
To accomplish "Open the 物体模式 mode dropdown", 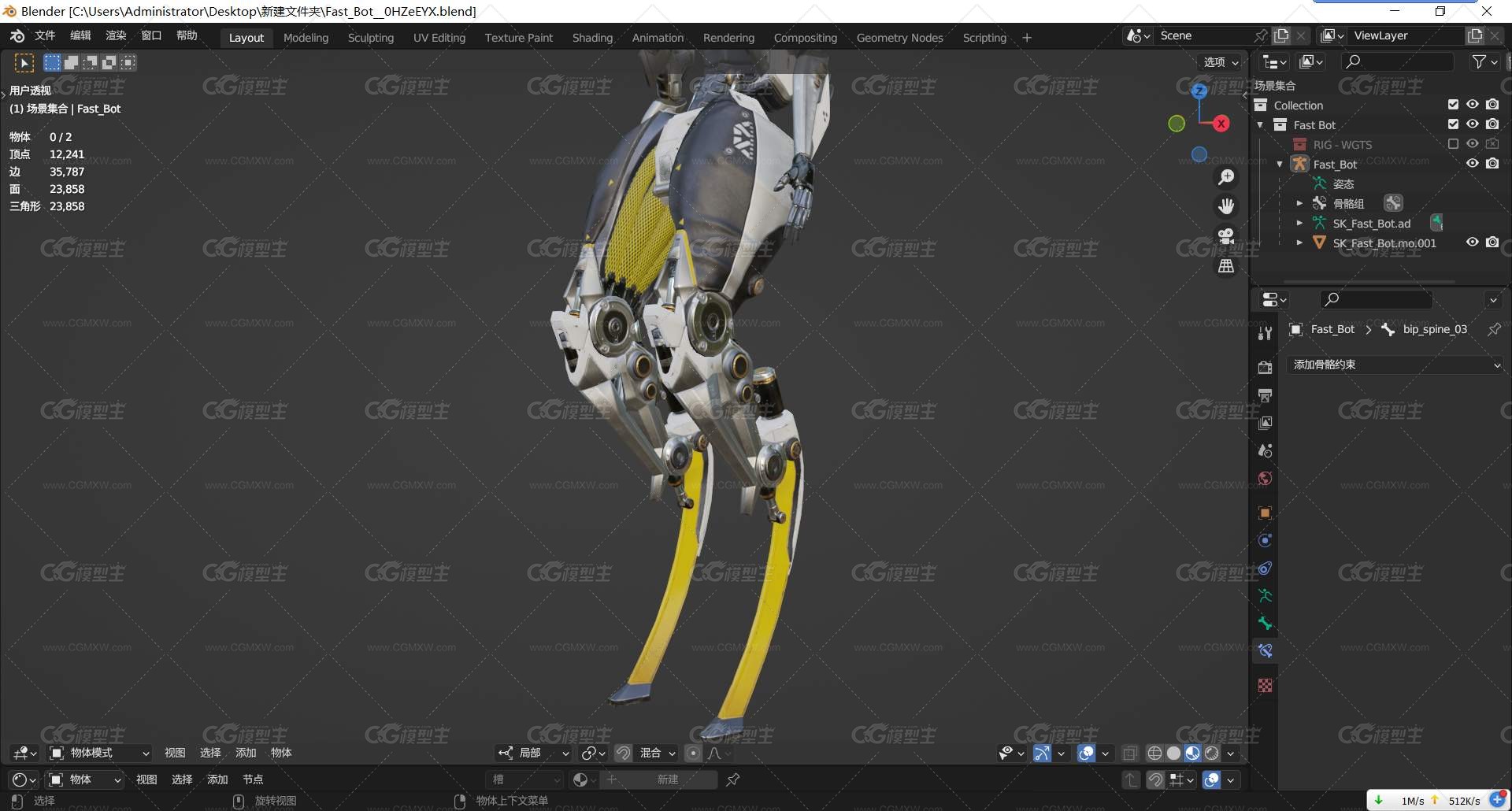I will click(x=99, y=754).
